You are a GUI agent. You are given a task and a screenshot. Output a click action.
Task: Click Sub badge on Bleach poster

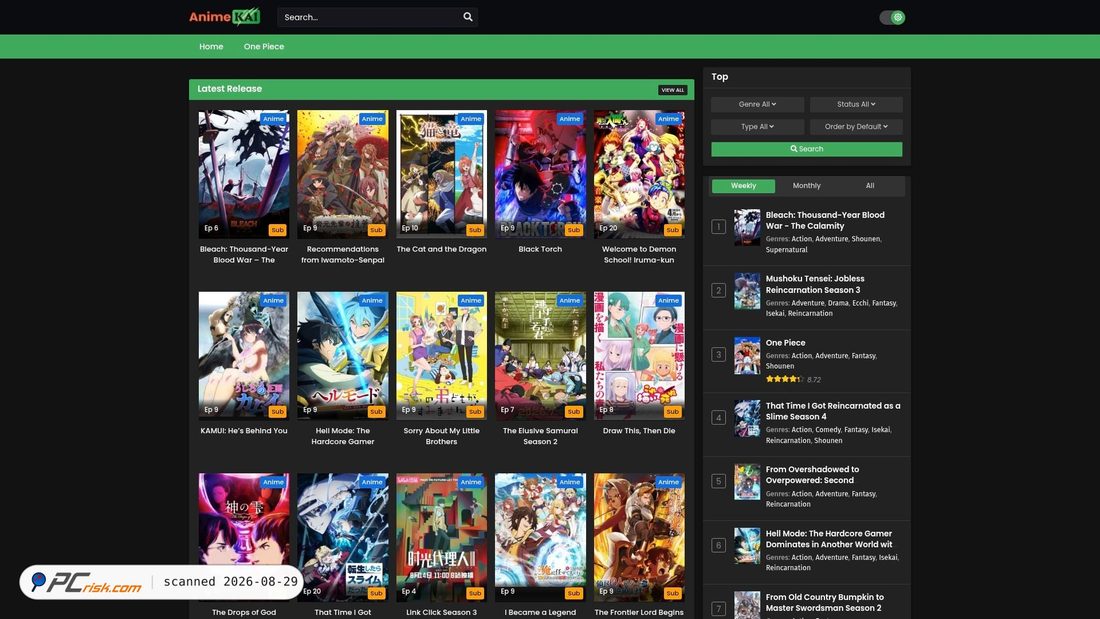(x=278, y=230)
